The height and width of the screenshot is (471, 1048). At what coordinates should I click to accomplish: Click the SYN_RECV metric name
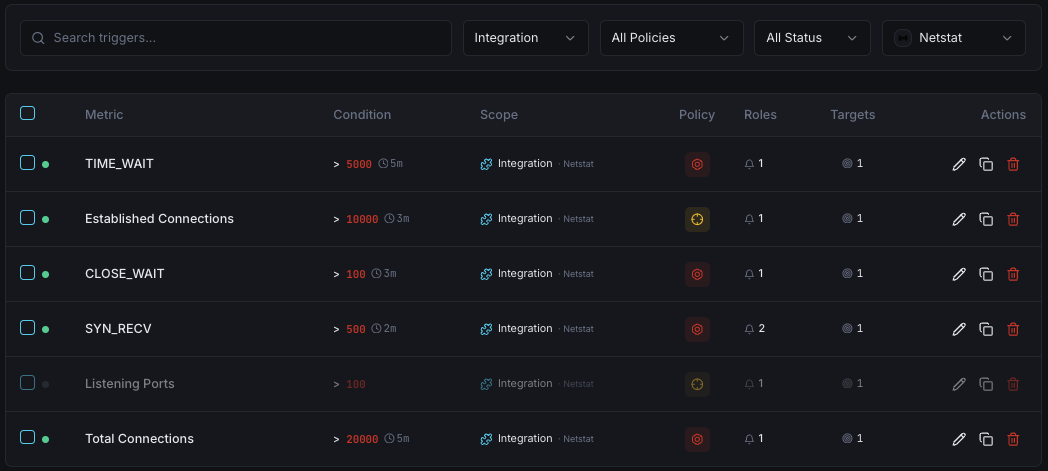(118, 329)
